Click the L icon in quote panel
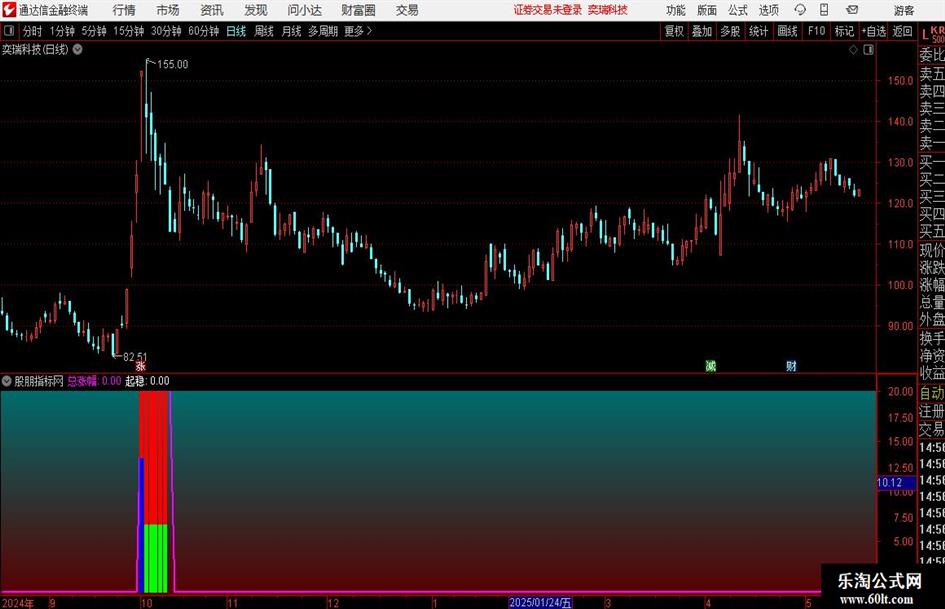 [925, 35]
